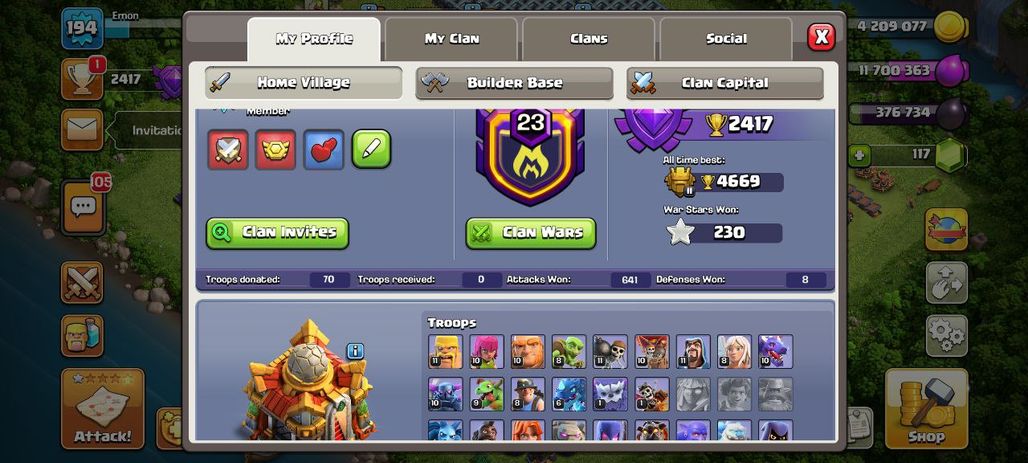Select the Home Village profile view
The width and height of the screenshot is (1028, 463).
pos(304,83)
